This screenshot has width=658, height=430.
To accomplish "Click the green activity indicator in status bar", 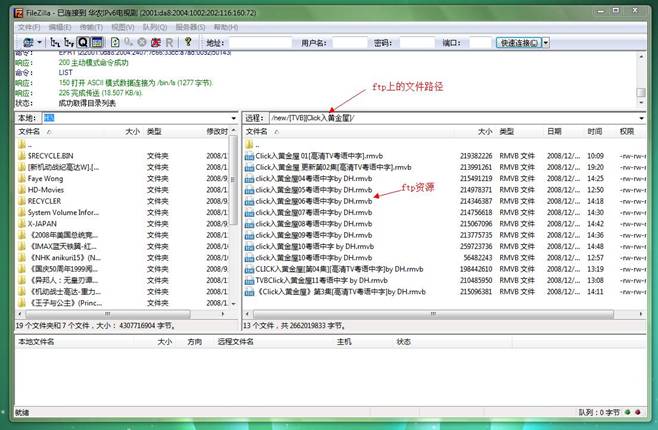I will (628, 412).
